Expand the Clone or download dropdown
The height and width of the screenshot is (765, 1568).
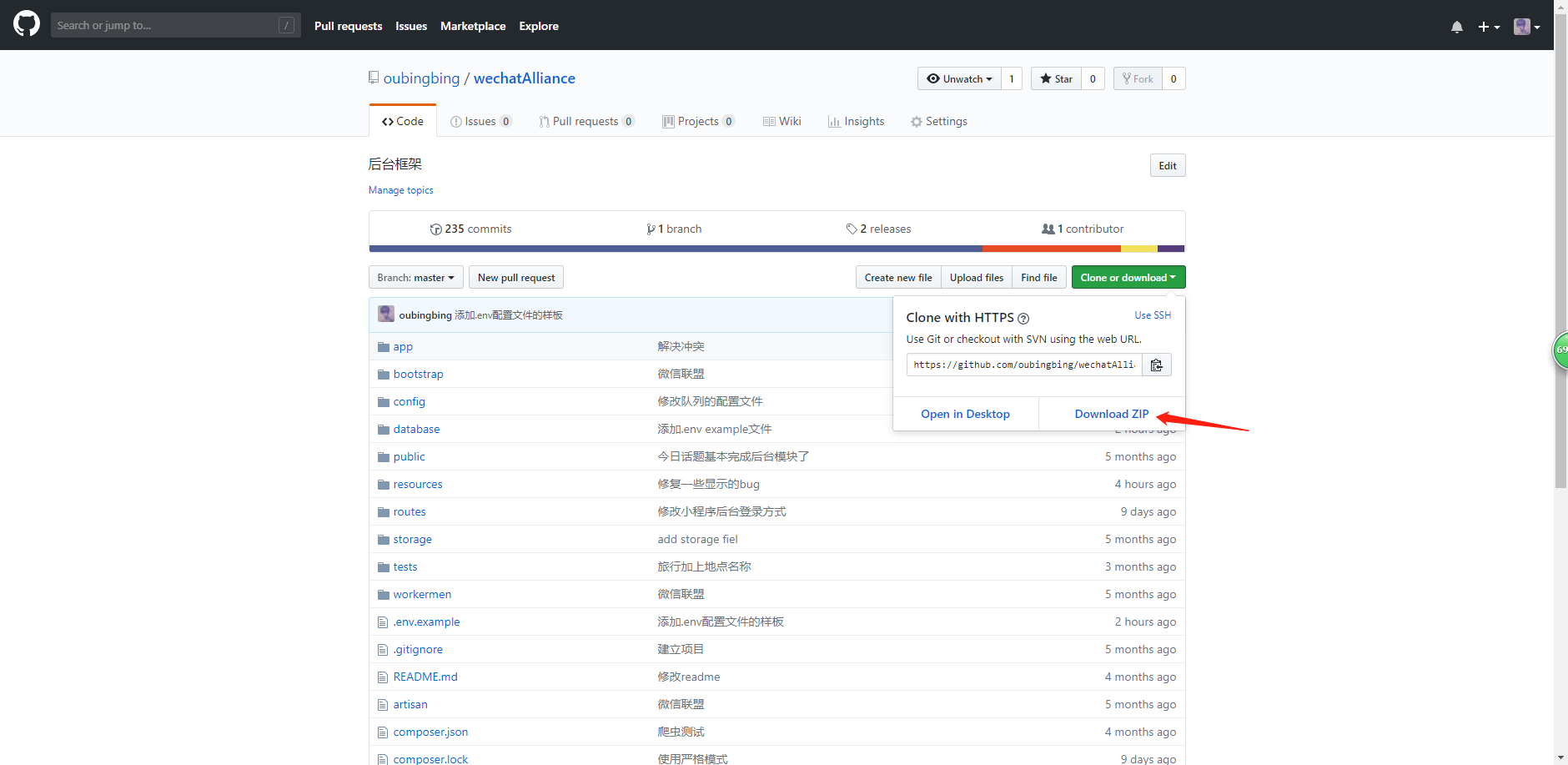(x=1128, y=277)
